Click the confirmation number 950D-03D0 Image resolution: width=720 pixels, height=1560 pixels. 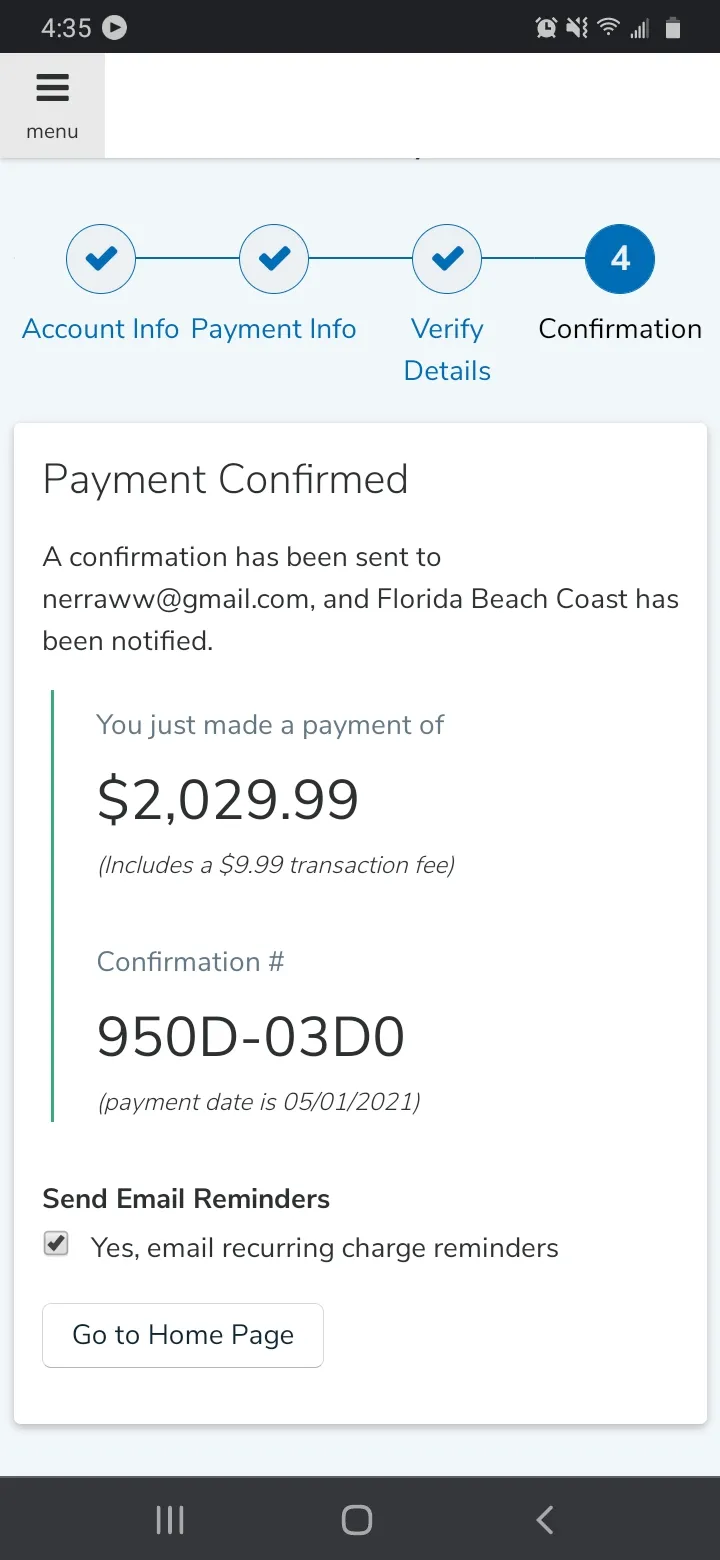click(x=251, y=1037)
